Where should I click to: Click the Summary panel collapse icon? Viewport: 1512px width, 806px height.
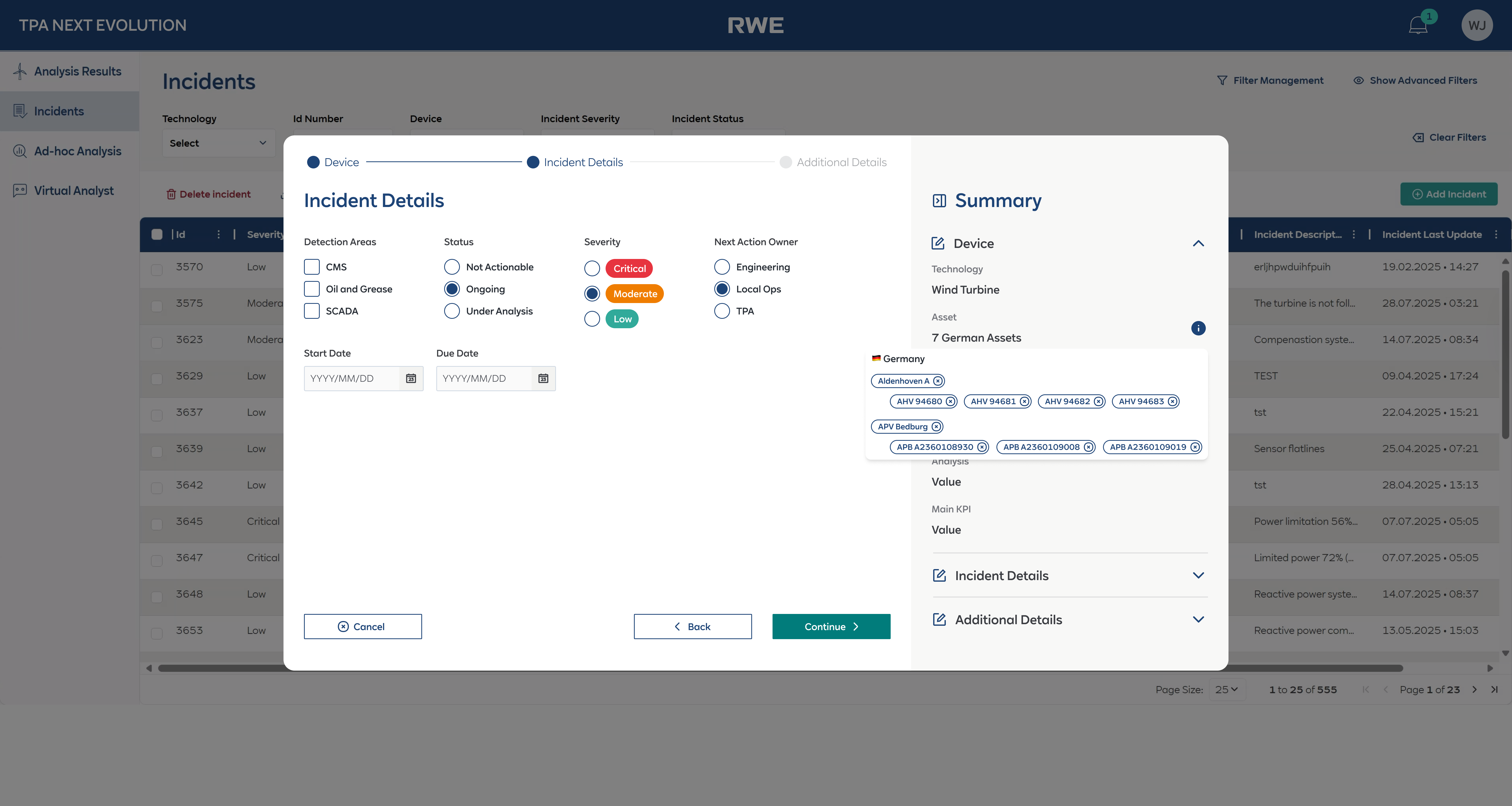(939, 201)
